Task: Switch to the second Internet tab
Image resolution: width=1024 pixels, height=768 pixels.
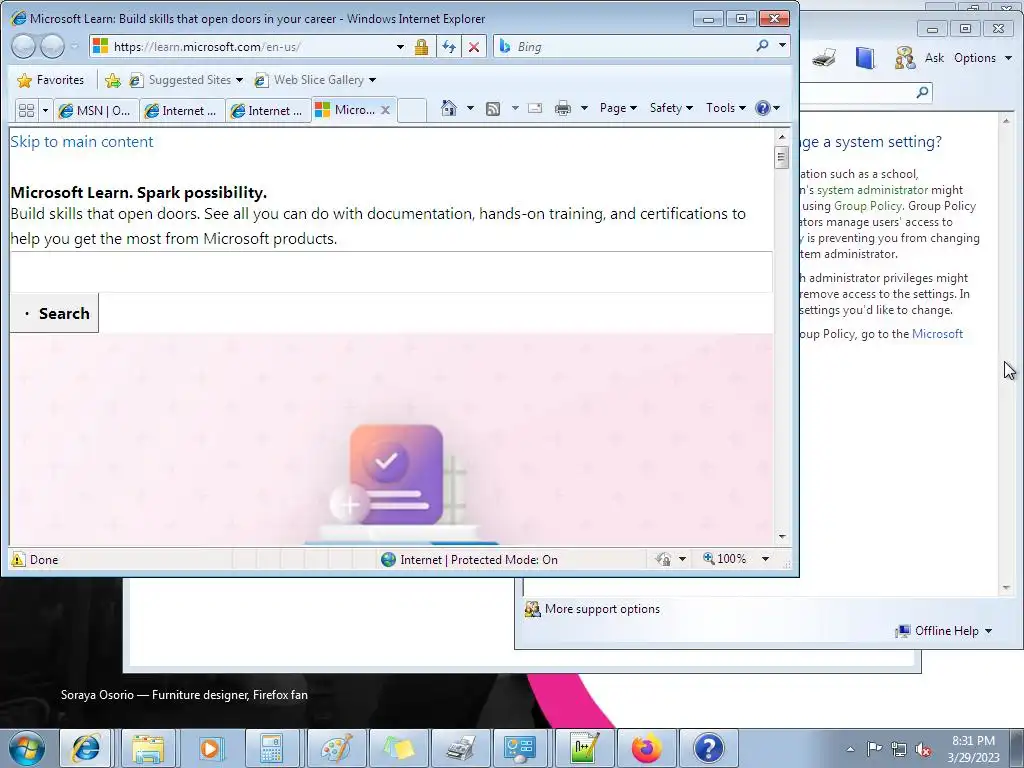Action: [x=268, y=110]
